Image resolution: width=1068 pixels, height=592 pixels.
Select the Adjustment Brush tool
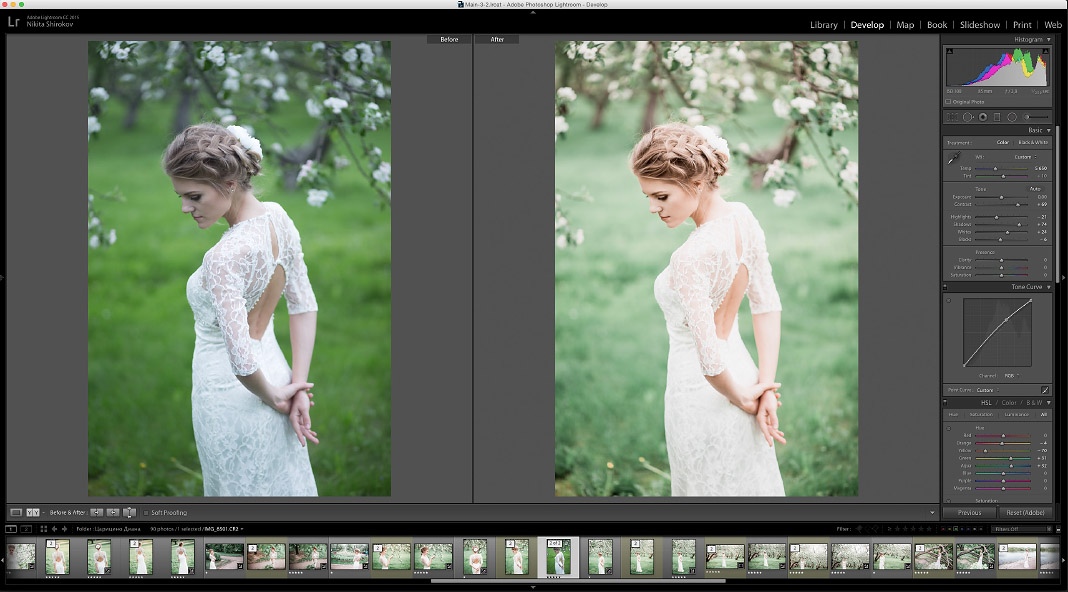(1035, 117)
